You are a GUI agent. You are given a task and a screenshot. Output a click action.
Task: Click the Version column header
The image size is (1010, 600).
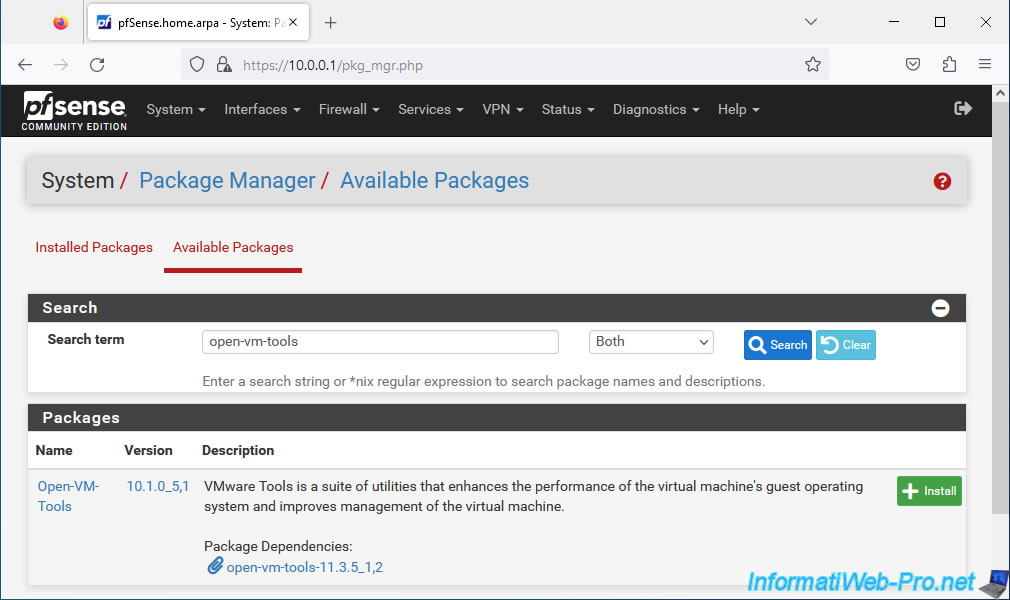pos(148,450)
